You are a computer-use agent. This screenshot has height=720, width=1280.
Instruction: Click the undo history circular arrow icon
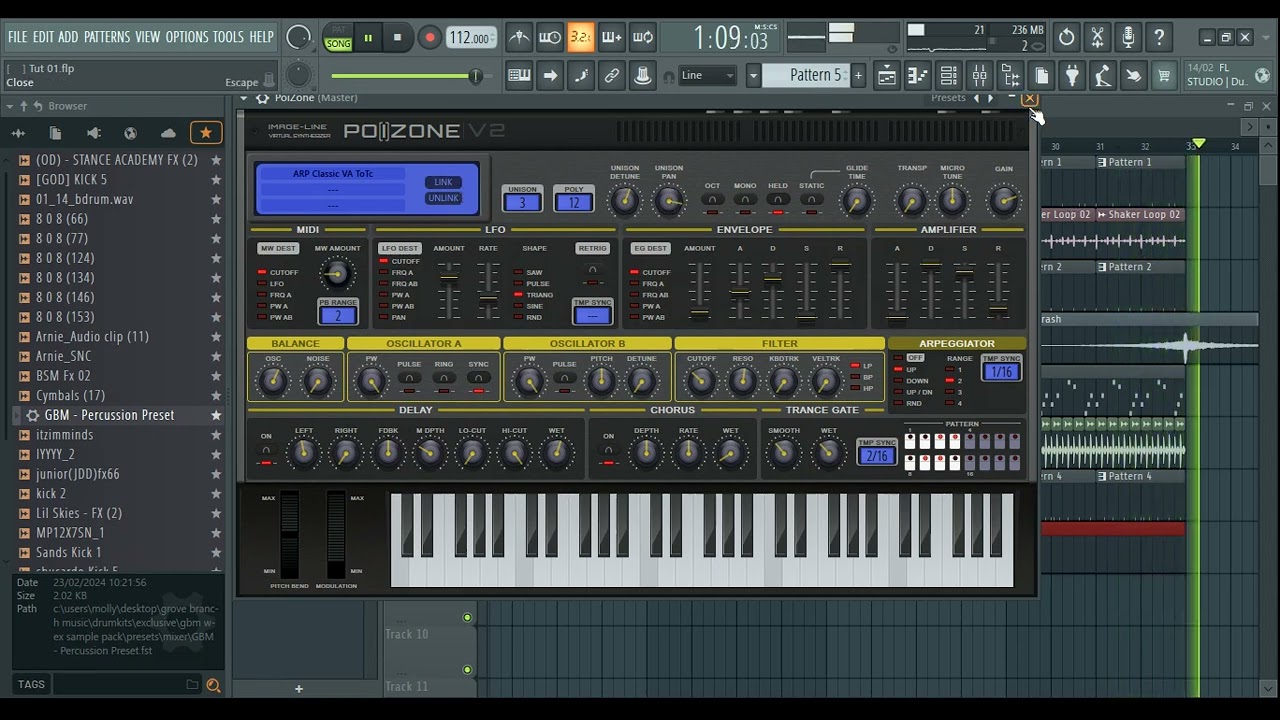point(1066,38)
